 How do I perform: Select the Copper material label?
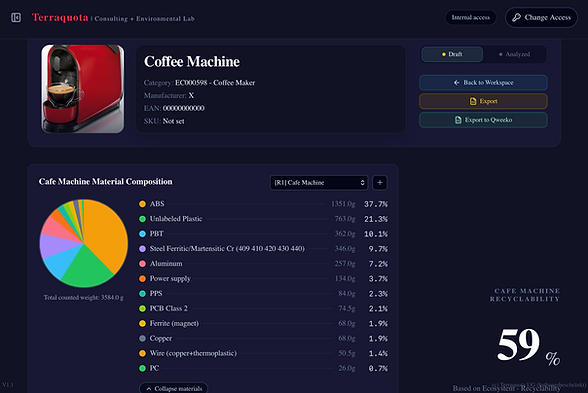(161, 338)
